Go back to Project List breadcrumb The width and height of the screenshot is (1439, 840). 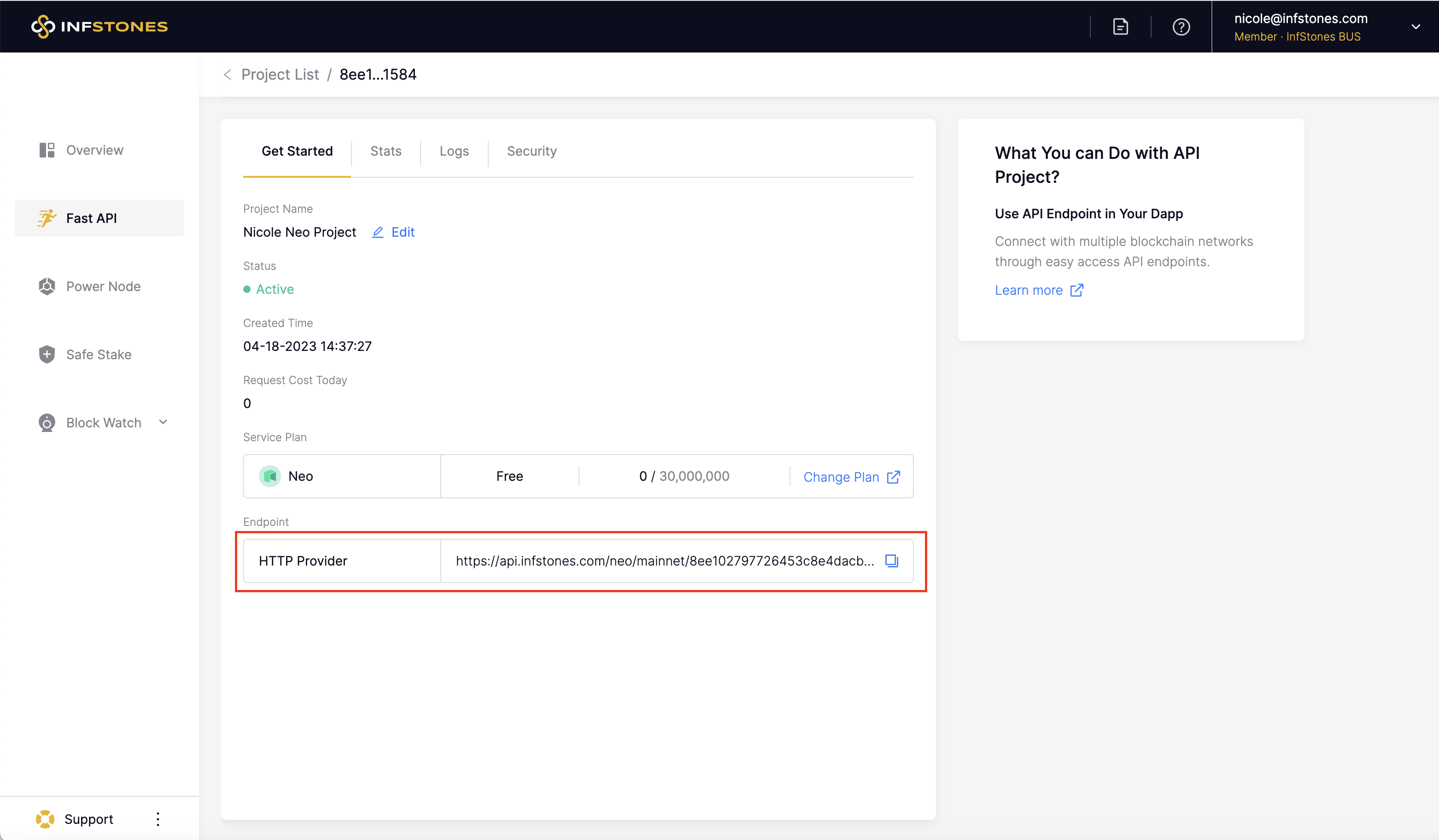point(280,75)
